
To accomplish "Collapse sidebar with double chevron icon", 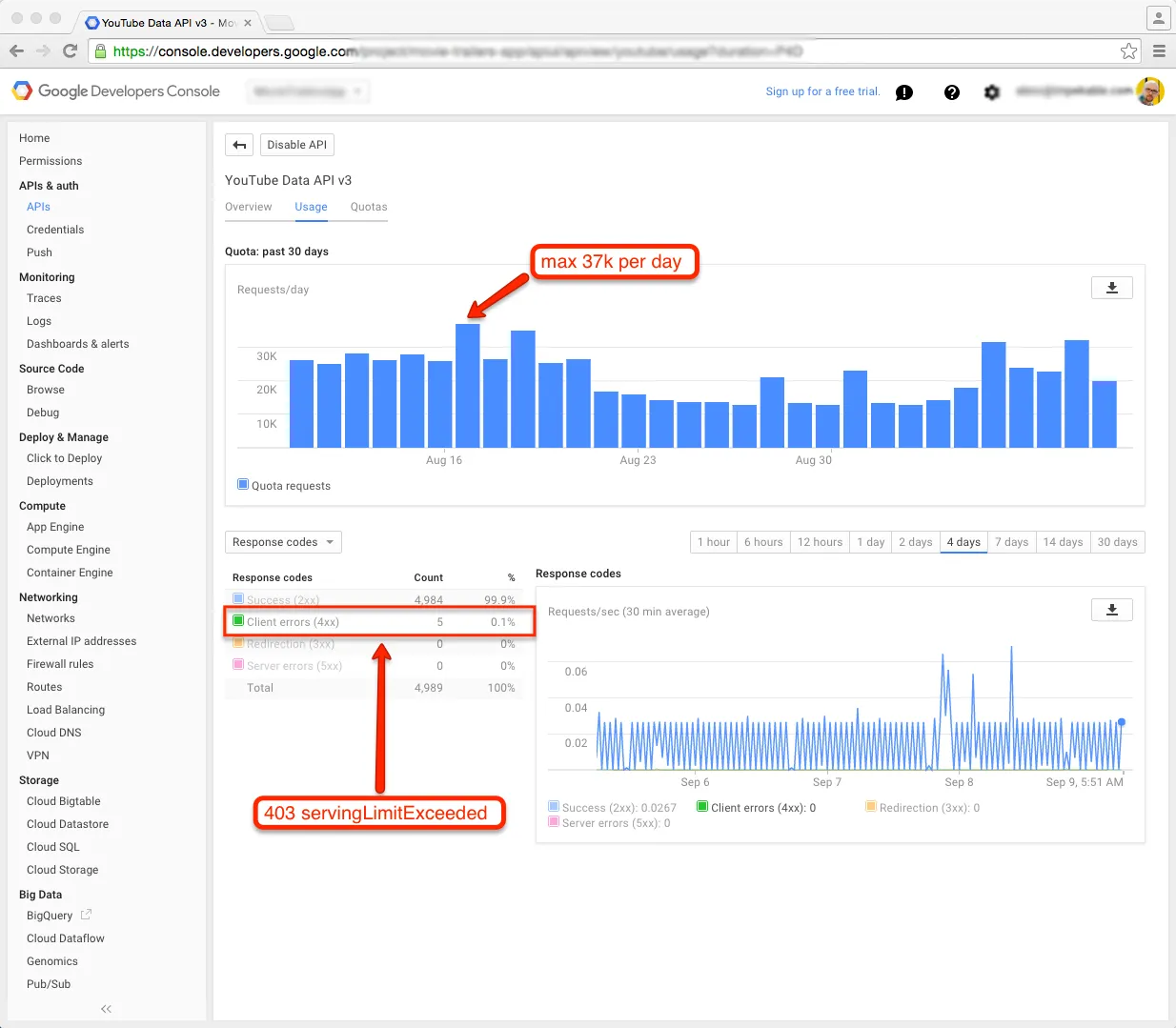I will (x=106, y=1009).
